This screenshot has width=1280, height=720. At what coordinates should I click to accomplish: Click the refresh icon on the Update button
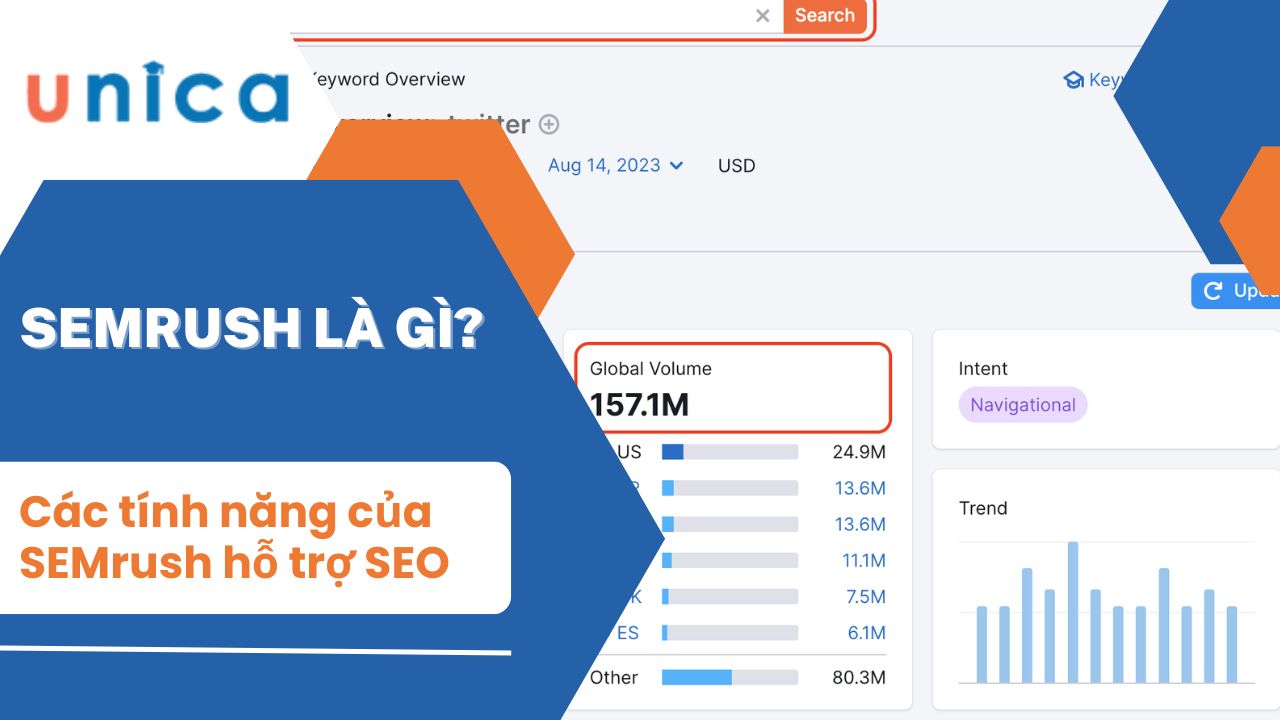[x=1213, y=291]
